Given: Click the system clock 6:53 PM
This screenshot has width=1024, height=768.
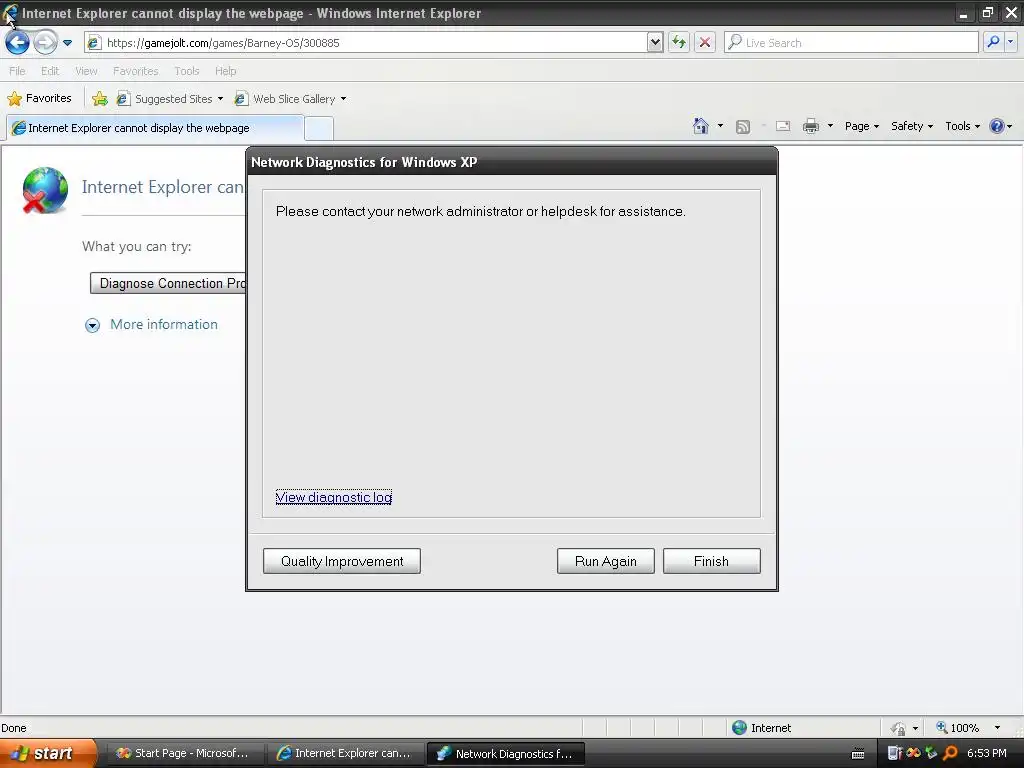Looking at the screenshot, I should tap(986, 753).
